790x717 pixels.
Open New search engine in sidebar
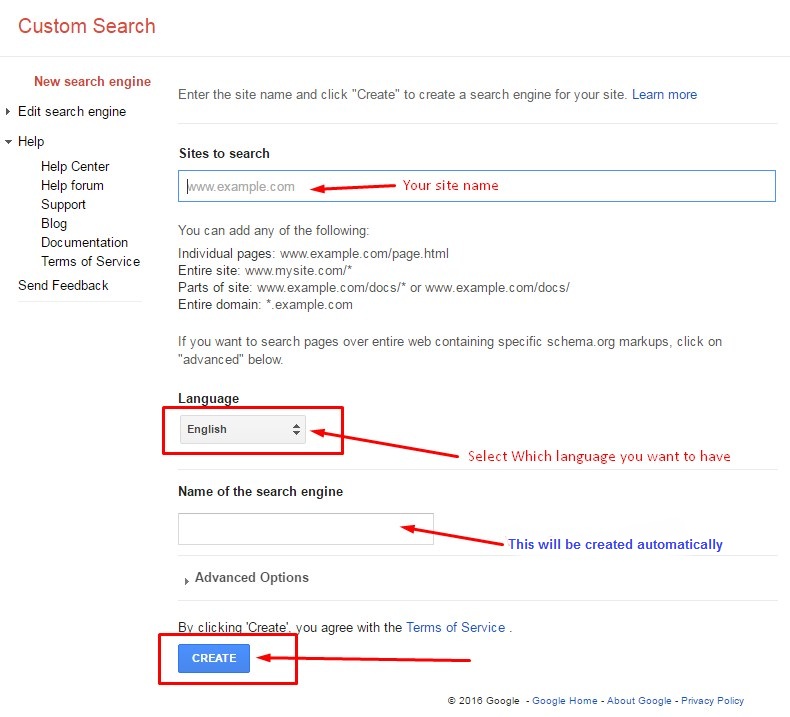(92, 82)
